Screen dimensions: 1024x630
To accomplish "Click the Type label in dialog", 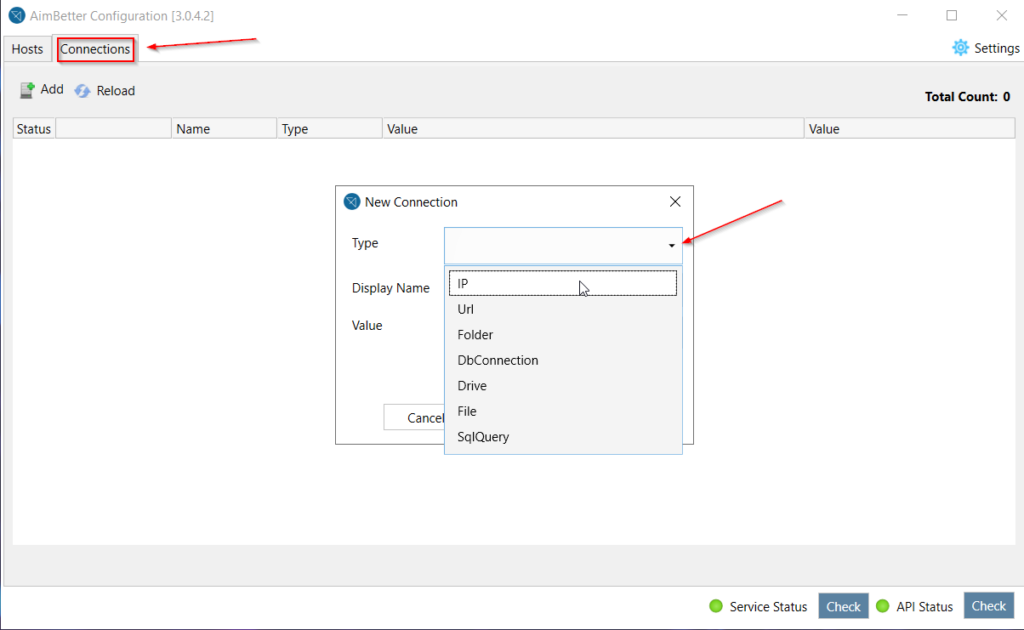I will click(365, 243).
